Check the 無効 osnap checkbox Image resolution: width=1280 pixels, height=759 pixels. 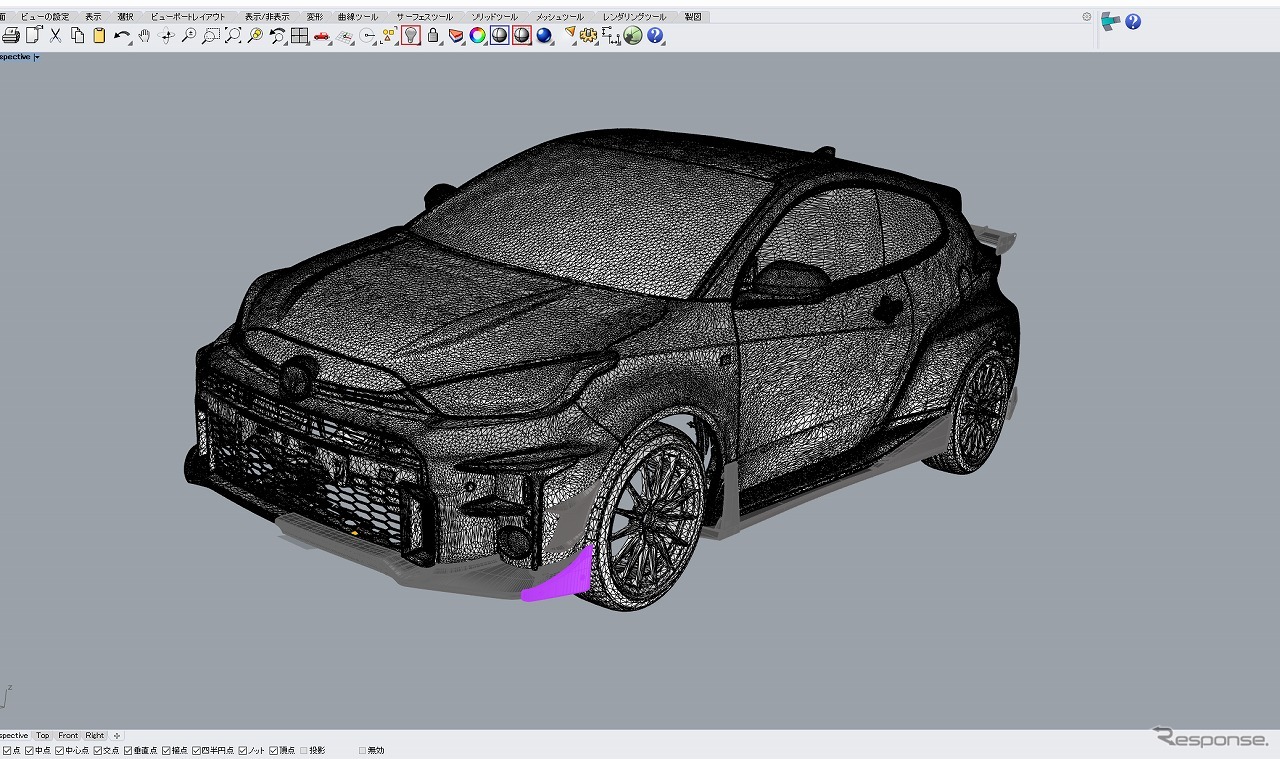click(x=362, y=750)
